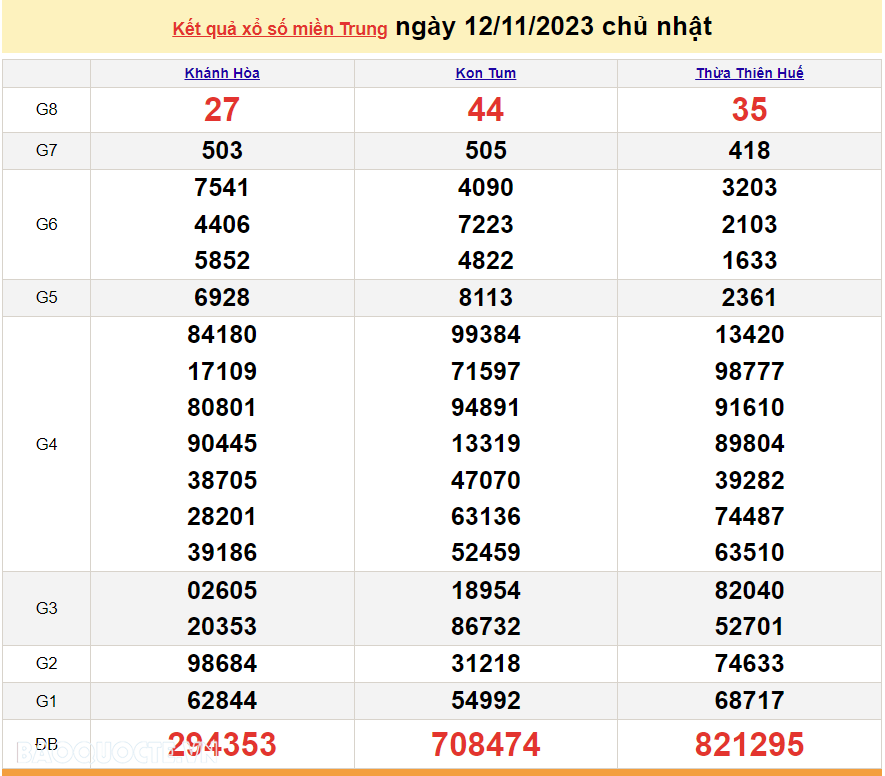Screen dimensions: 885x776
Task: Click the G4 number 89804
Action: 749,444
